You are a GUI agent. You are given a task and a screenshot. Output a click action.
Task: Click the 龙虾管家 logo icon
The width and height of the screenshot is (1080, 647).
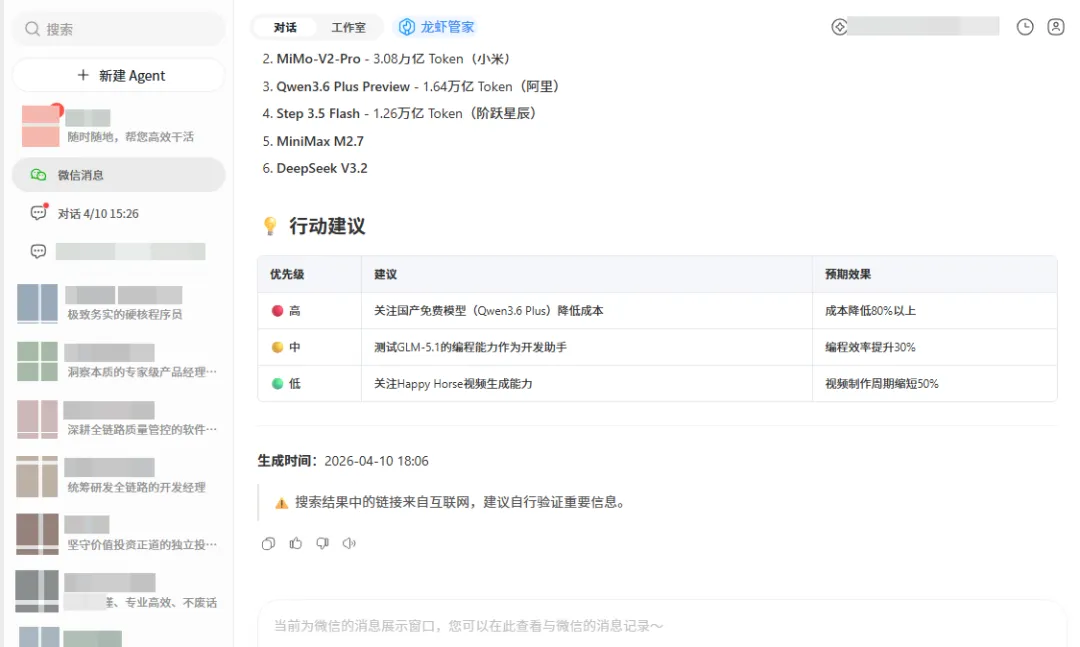click(407, 27)
